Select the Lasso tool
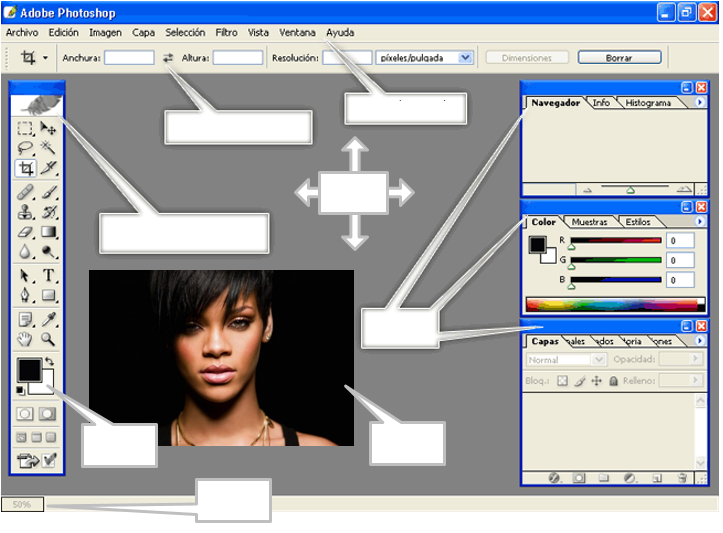Screen dimensions: 723x533 [x=25, y=148]
